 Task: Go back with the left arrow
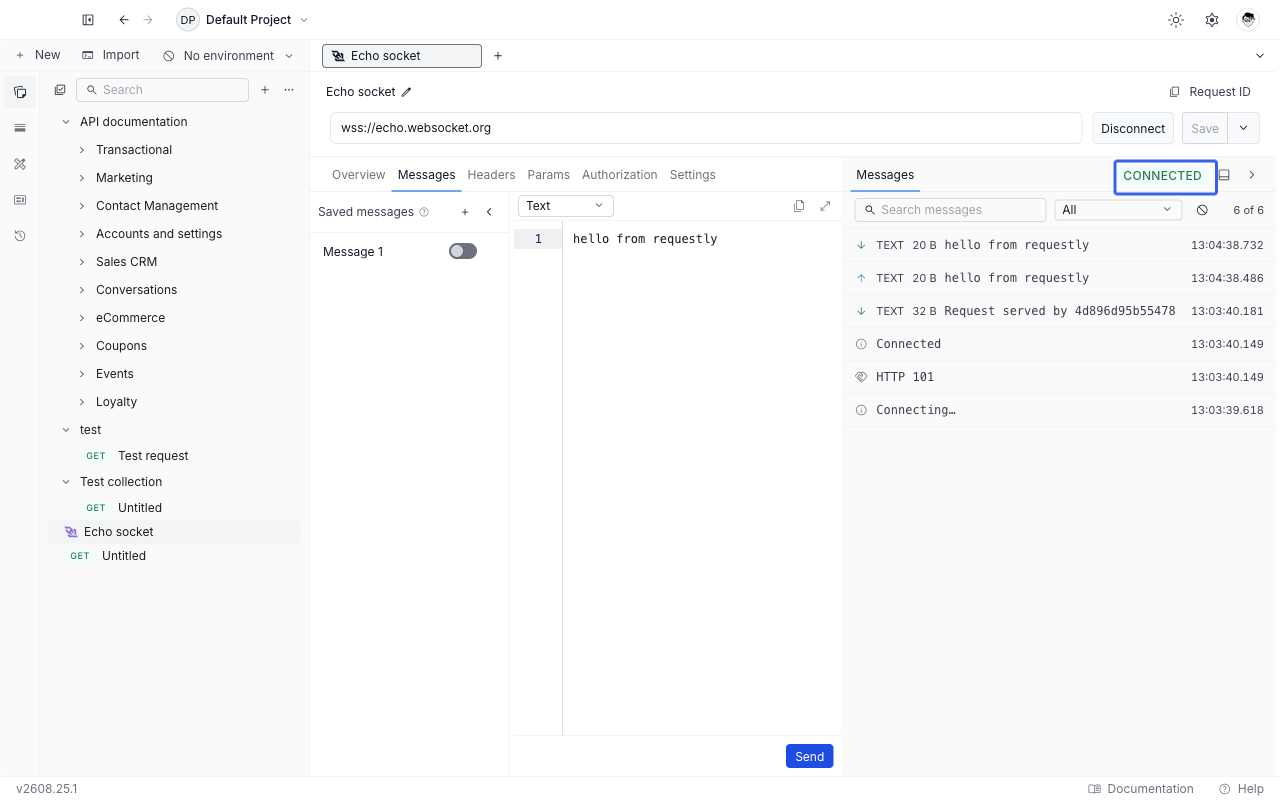[124, 20]
